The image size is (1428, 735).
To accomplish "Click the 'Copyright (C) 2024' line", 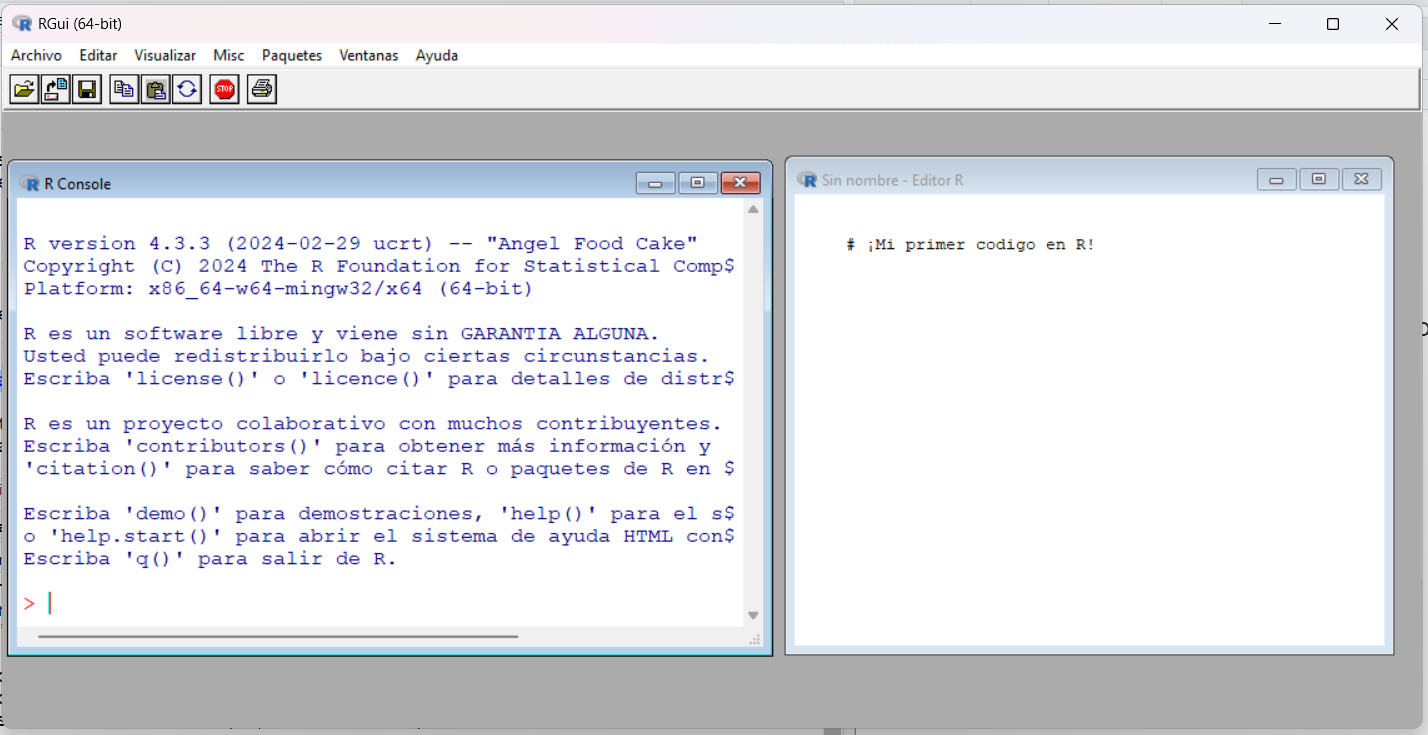I will [379, 266].
